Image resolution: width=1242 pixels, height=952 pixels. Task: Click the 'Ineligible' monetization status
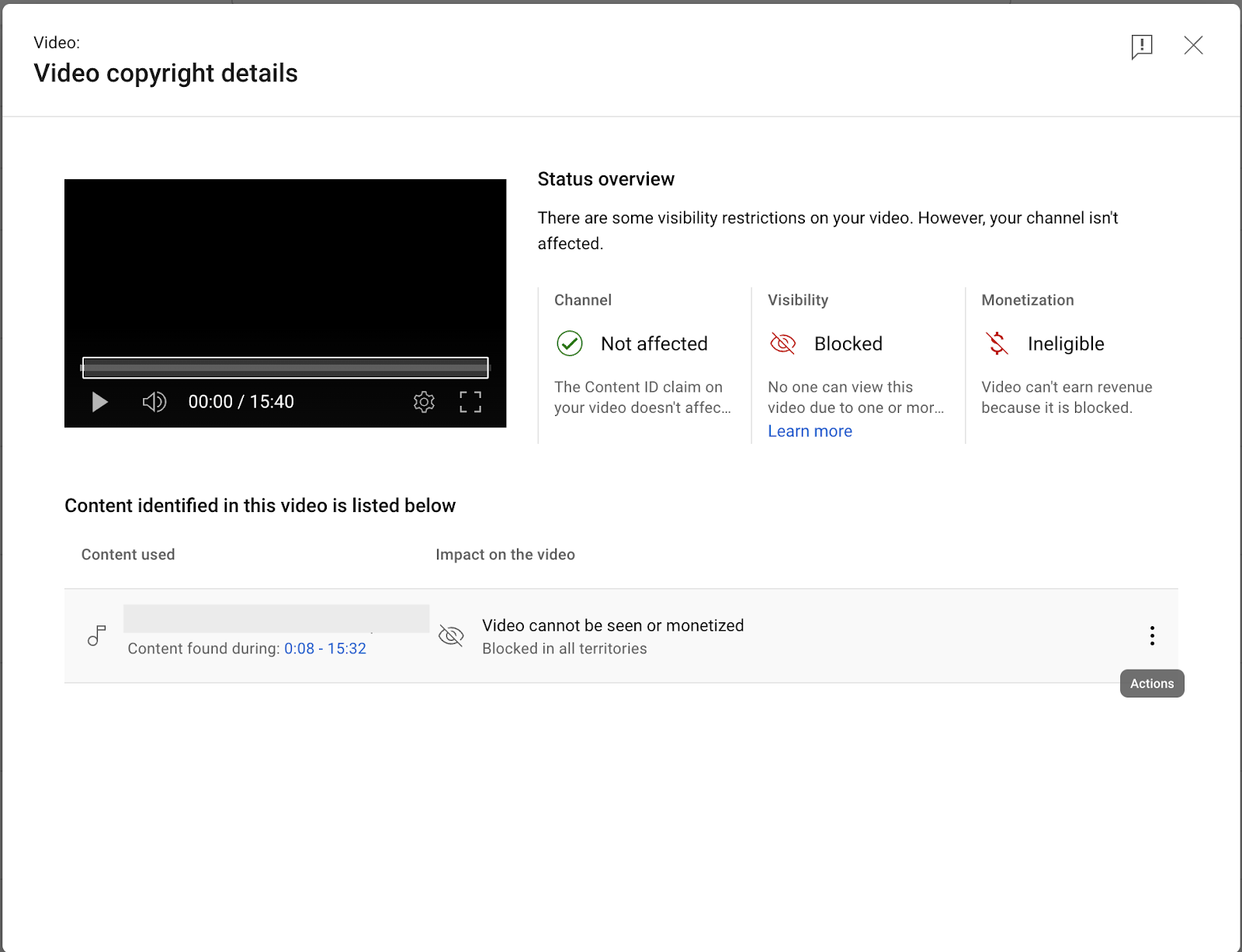[1066, 344]
